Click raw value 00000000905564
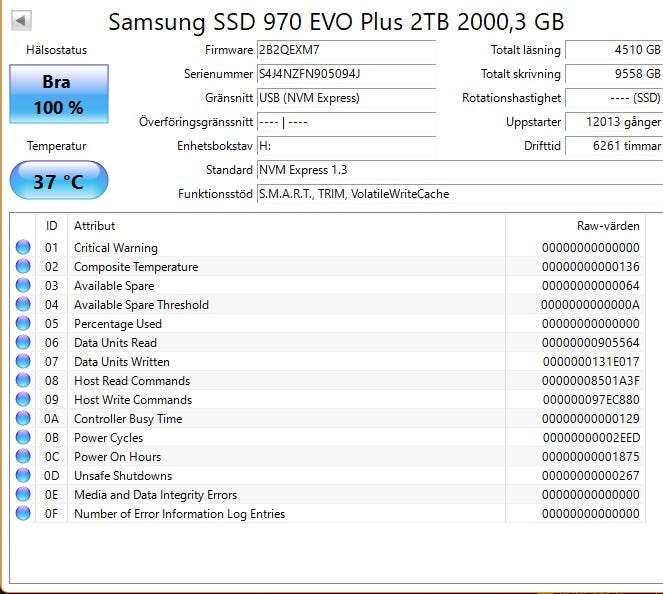The width and height of the screenshot is (663, 594). pos(591,343)
